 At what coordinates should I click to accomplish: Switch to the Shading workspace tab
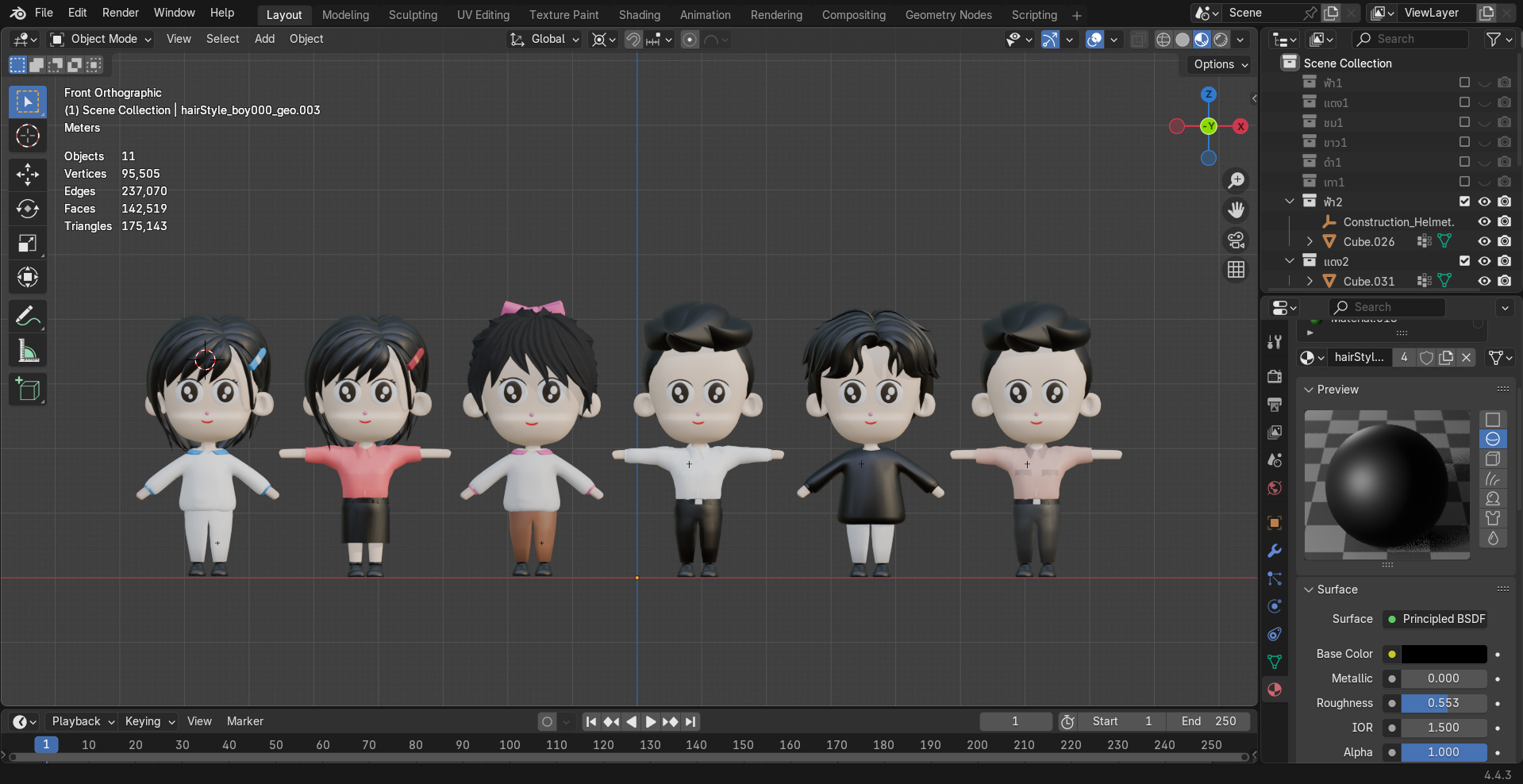[x=640, y=15]
